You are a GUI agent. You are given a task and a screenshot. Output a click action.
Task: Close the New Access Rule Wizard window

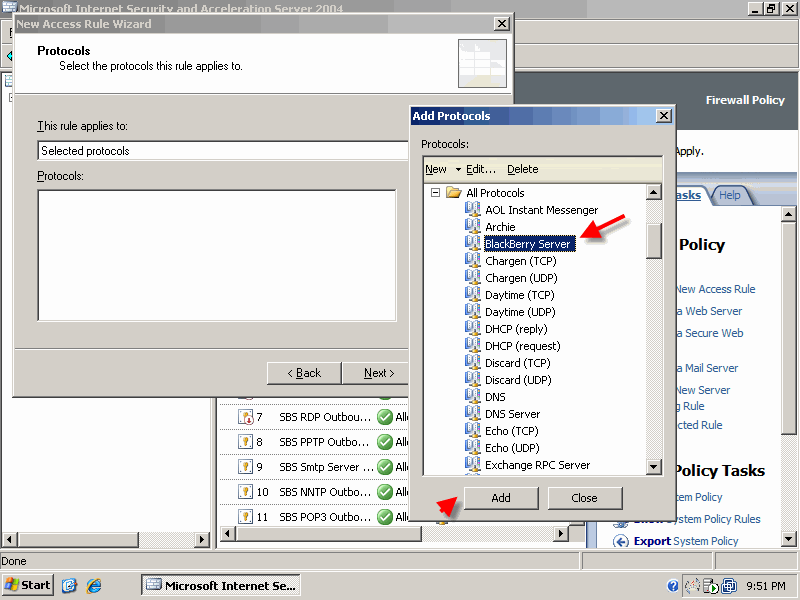coord(502,23)
